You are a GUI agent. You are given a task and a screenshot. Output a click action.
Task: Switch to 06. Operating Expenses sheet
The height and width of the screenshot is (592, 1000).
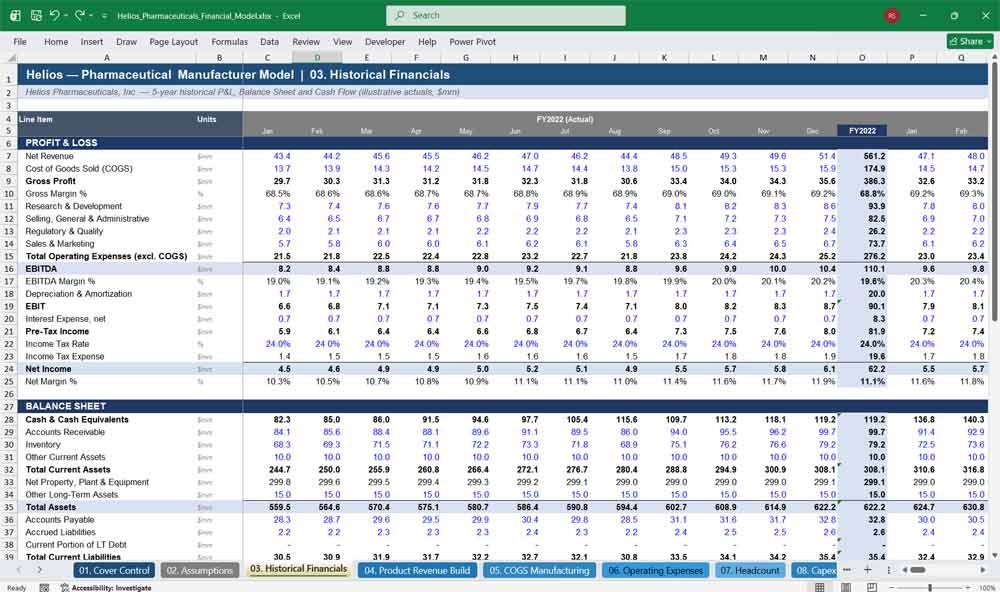click(656, 570)
